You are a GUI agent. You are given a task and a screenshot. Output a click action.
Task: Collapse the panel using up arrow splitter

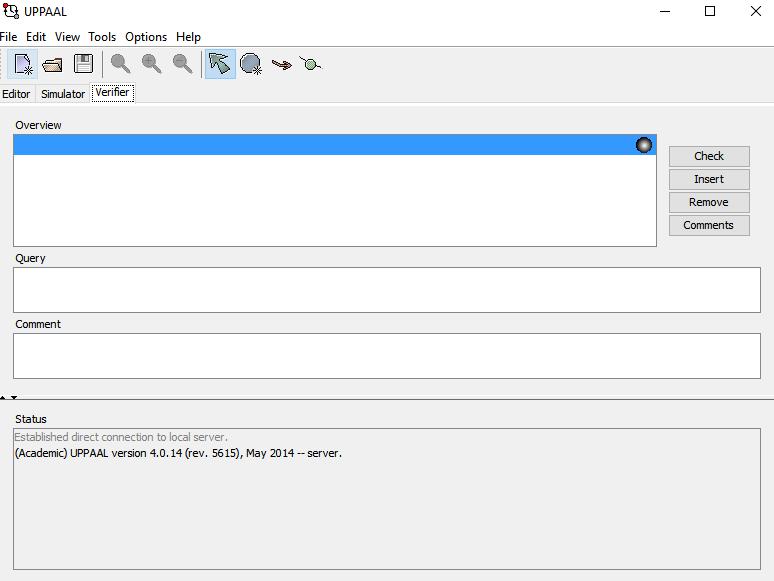point(3,397)
